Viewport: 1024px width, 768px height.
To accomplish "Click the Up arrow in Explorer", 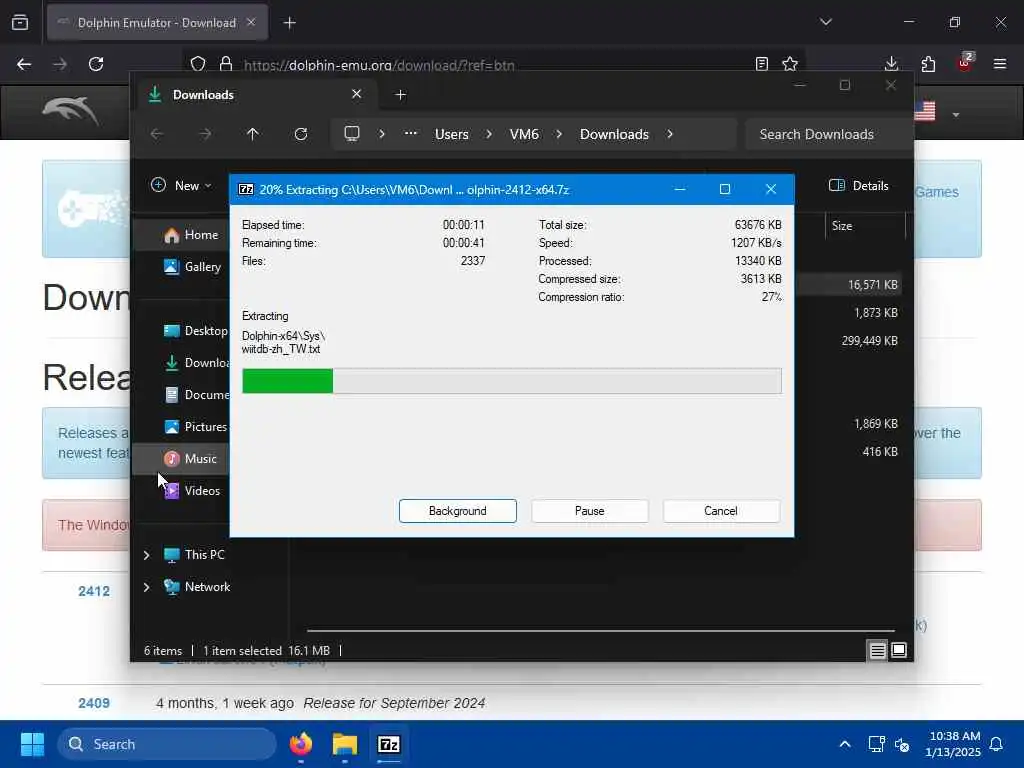I will click(x=253, y=134).
